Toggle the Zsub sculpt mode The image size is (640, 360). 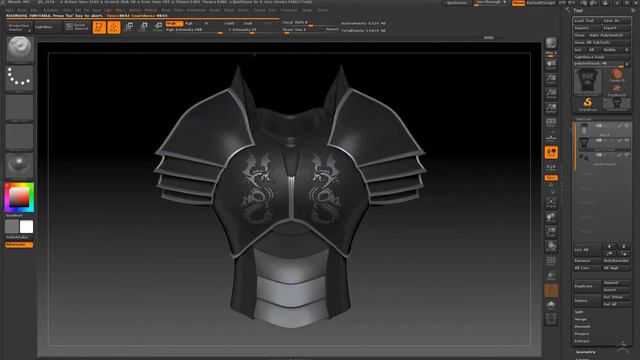click(x=248, y=23)
